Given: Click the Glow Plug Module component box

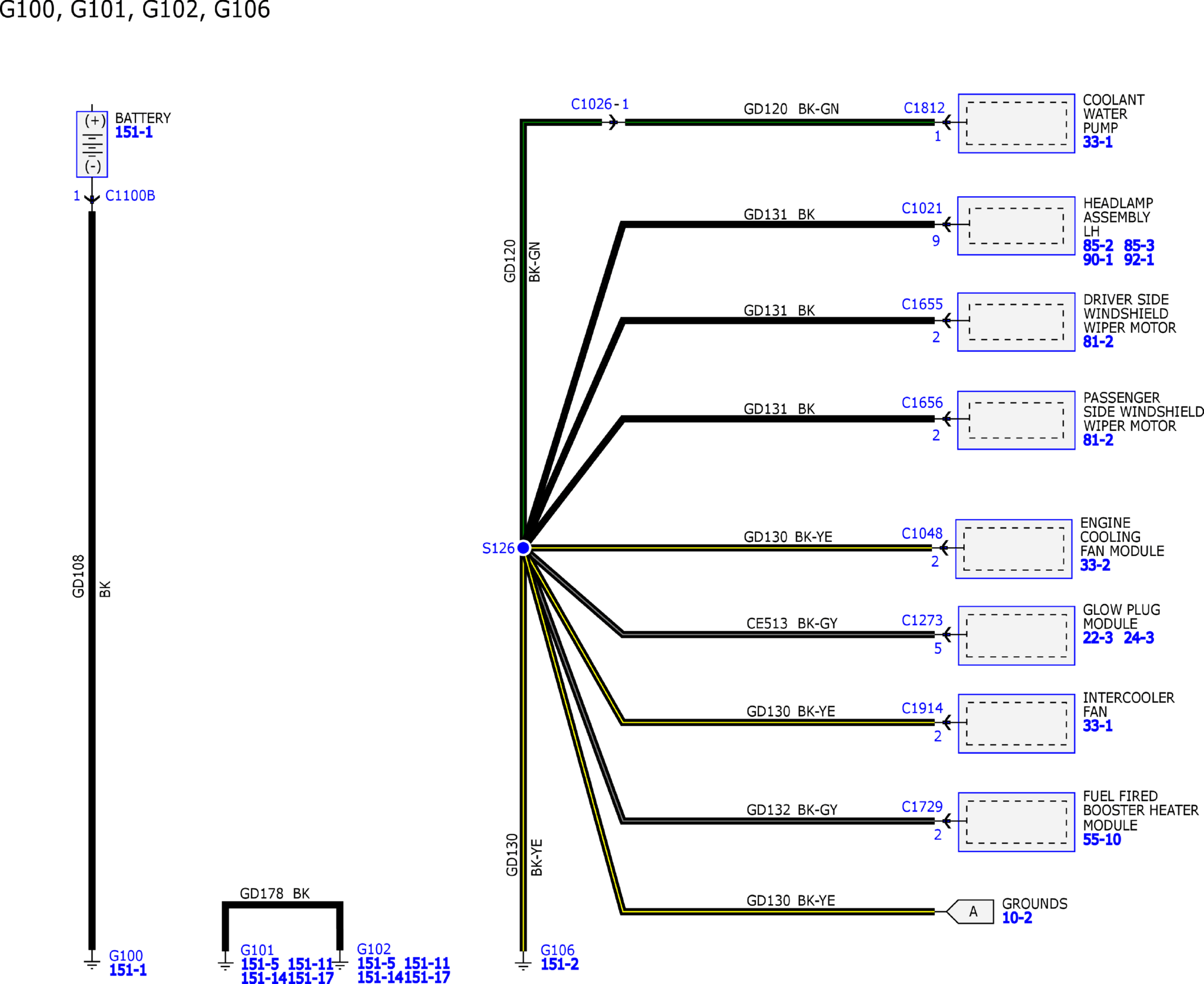Looking at the screenshot, I should click(1016, 635).
